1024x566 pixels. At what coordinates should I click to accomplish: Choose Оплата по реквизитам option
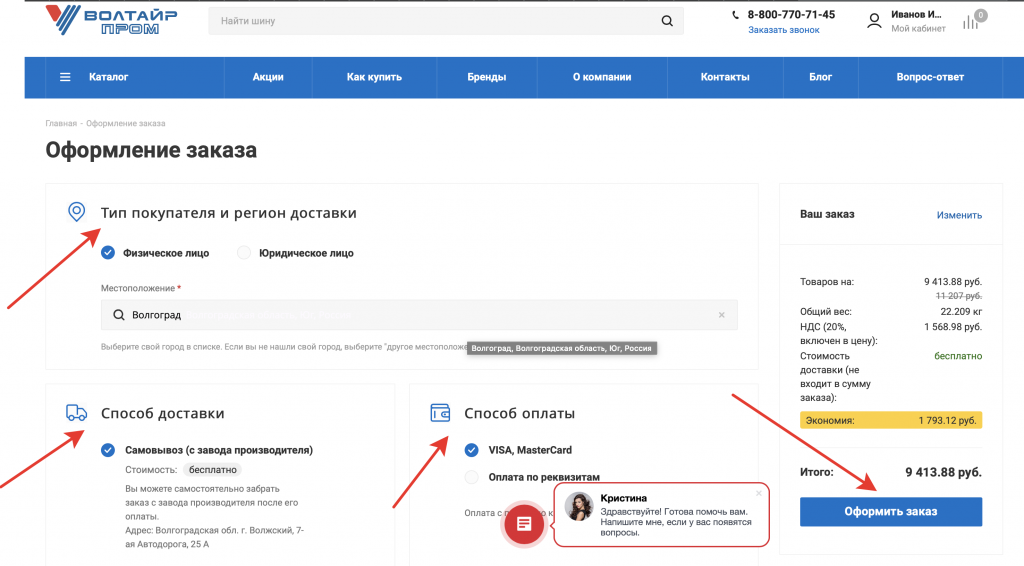(472, 477)
